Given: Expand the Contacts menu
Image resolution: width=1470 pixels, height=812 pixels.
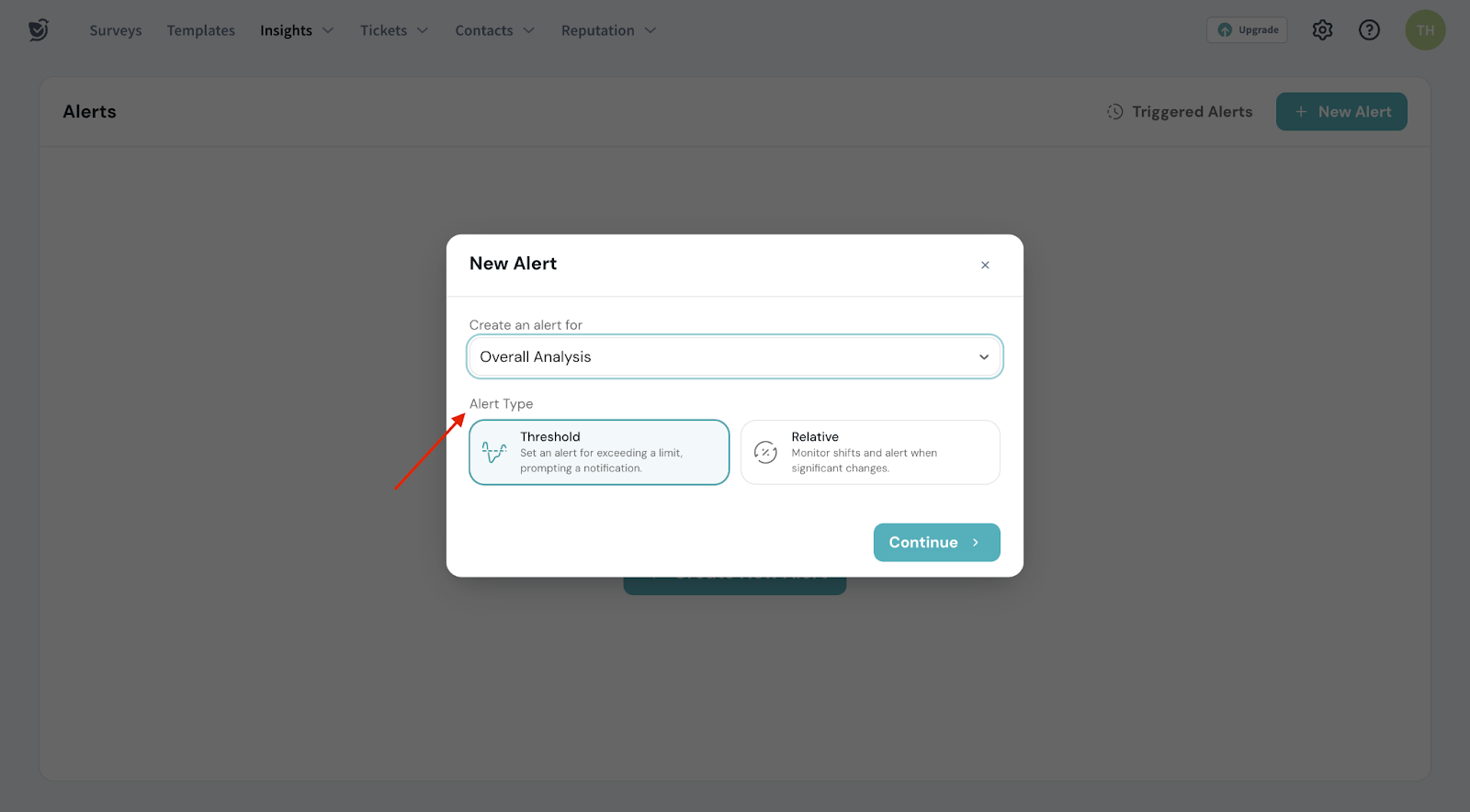Looking at the screenshot, I should pos(494,30).
